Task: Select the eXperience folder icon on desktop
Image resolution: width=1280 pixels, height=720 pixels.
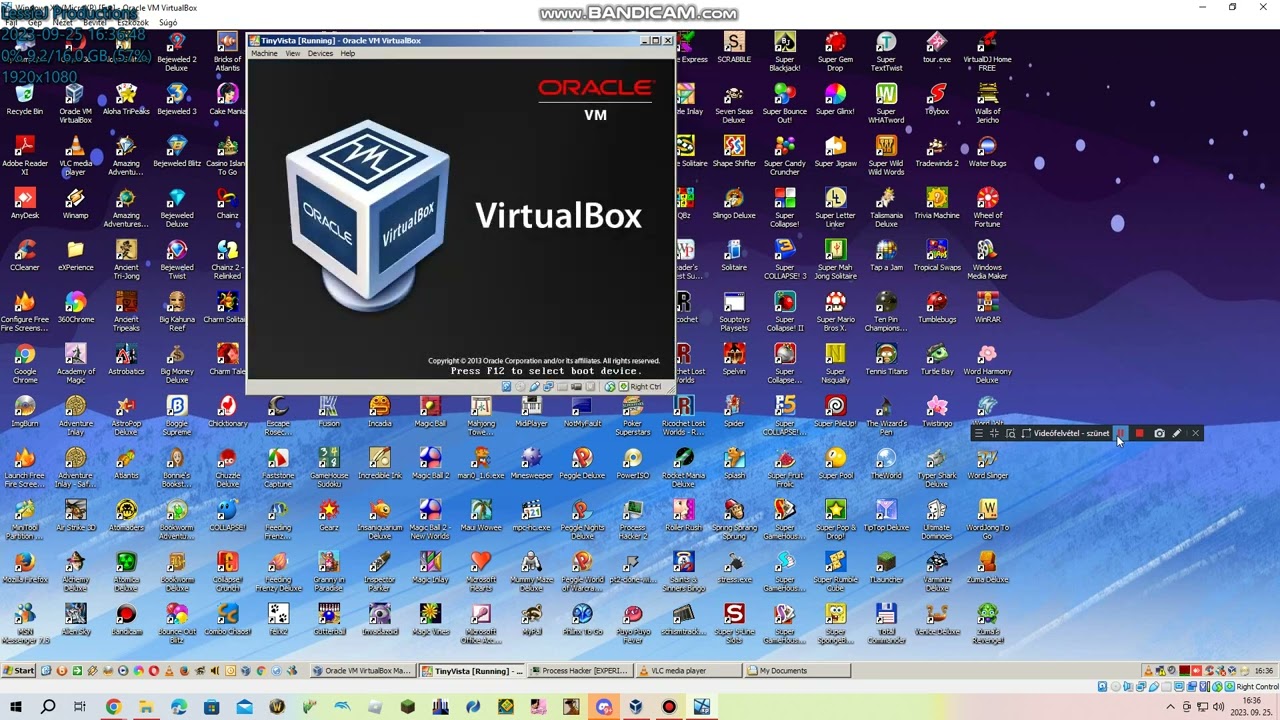Action: point(75,255)
